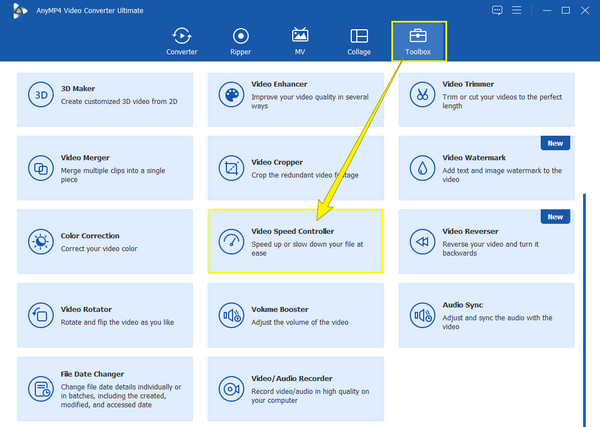Click the 'Audio Sync' title text

pos(463,305)
